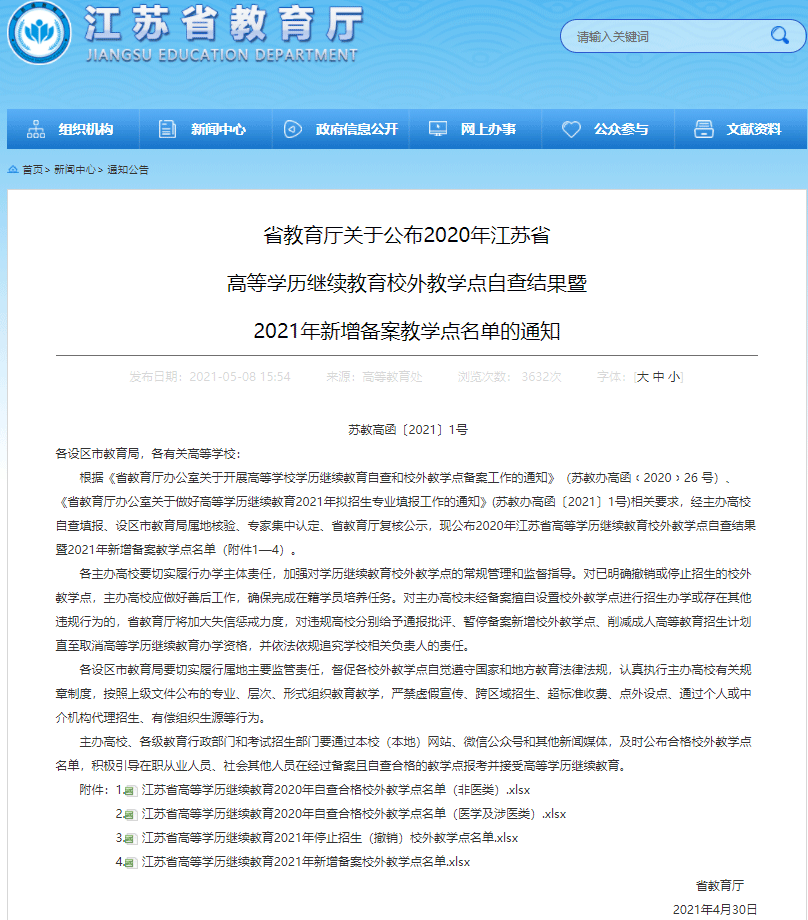Click xlsx icon of attachment 4
The image size is (808, 920).
click(x=130, y=863)
